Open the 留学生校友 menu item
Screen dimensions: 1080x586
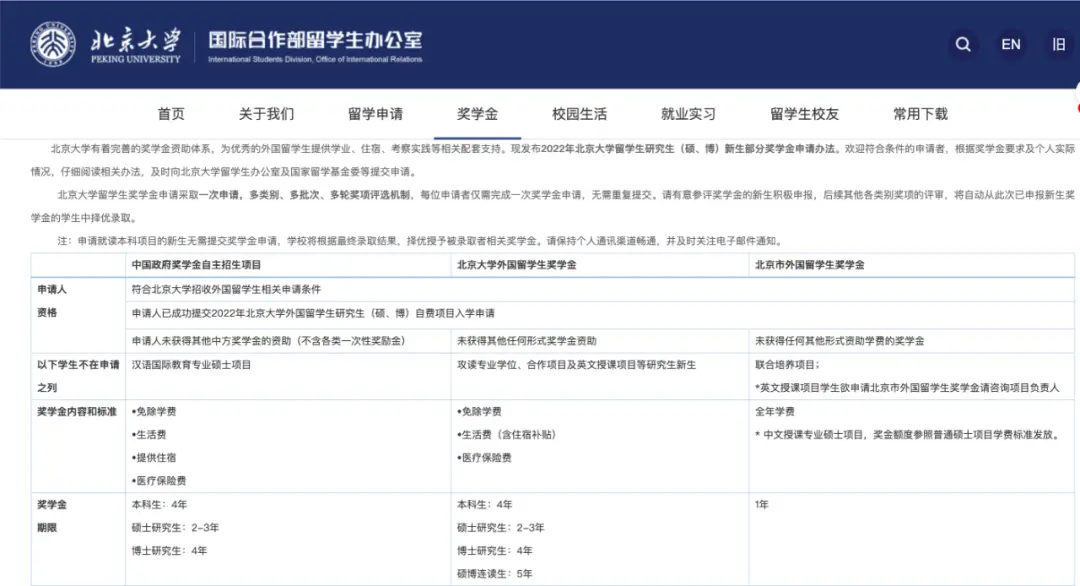(x=804, y=114)
